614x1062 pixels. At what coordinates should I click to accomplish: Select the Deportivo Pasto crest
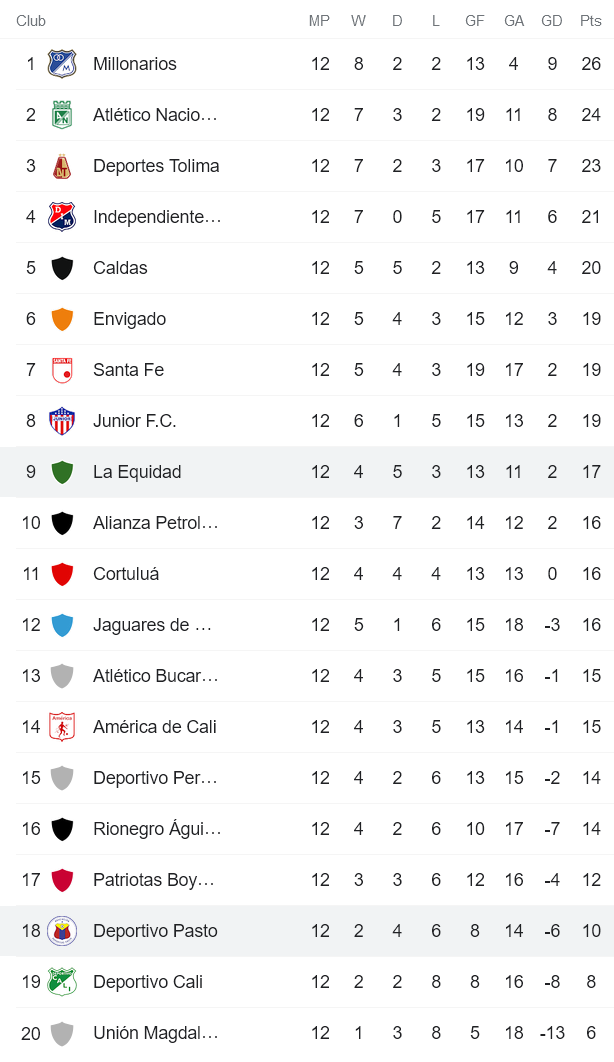(62, 931)
